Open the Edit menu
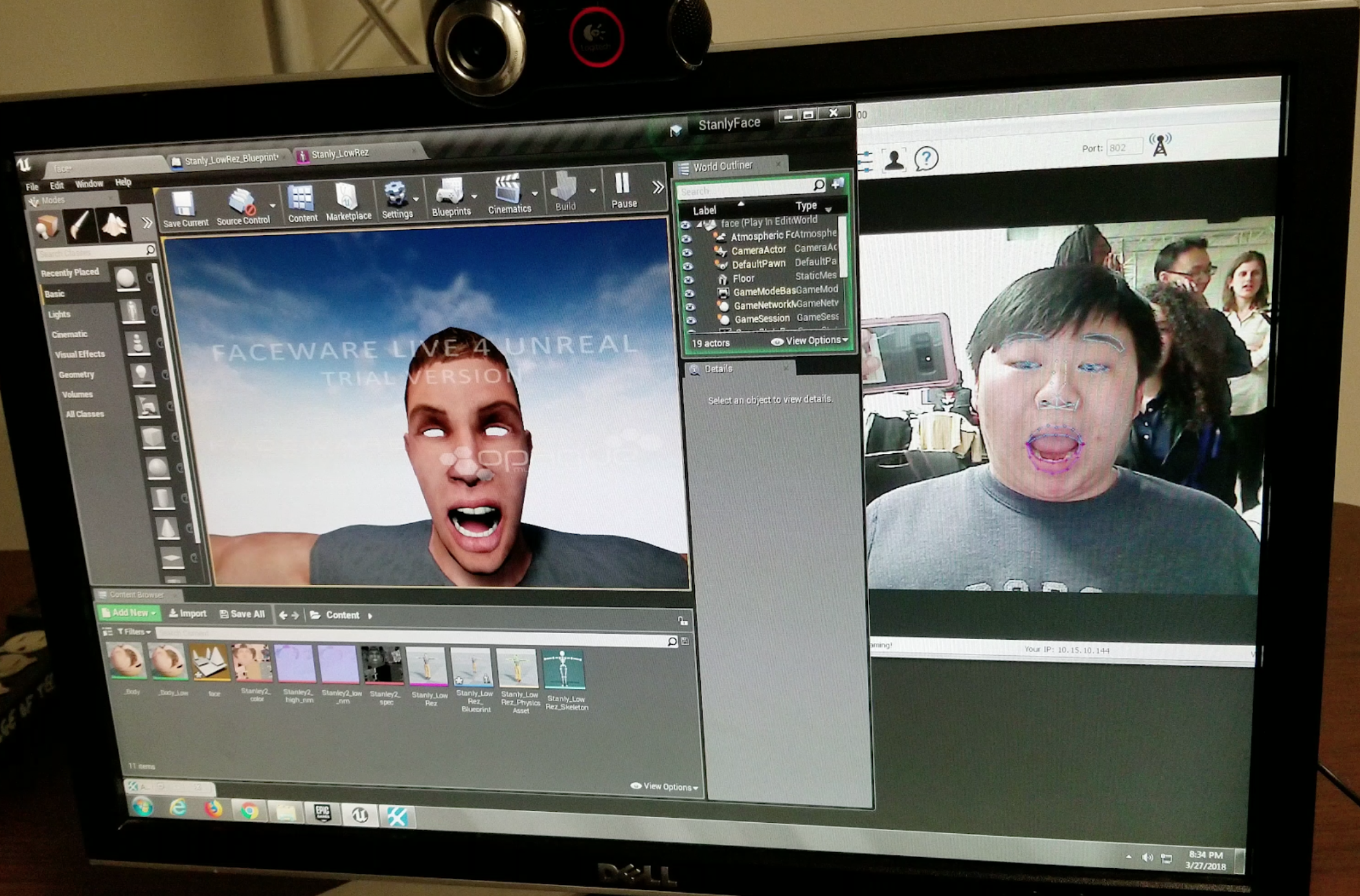Viewport: 1360px width, 896px height. point(56,185)
